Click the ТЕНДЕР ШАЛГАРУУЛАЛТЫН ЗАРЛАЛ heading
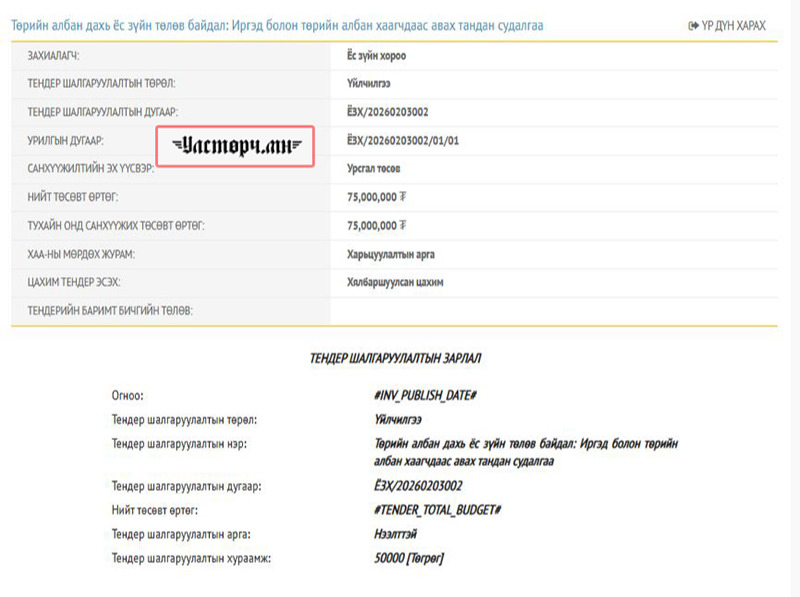 pyautogui.click(x=400, y=357)
